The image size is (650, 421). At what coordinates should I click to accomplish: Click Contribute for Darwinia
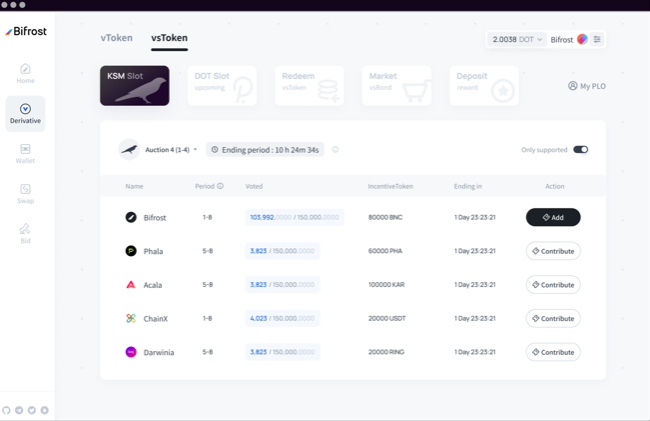point(553,352)
